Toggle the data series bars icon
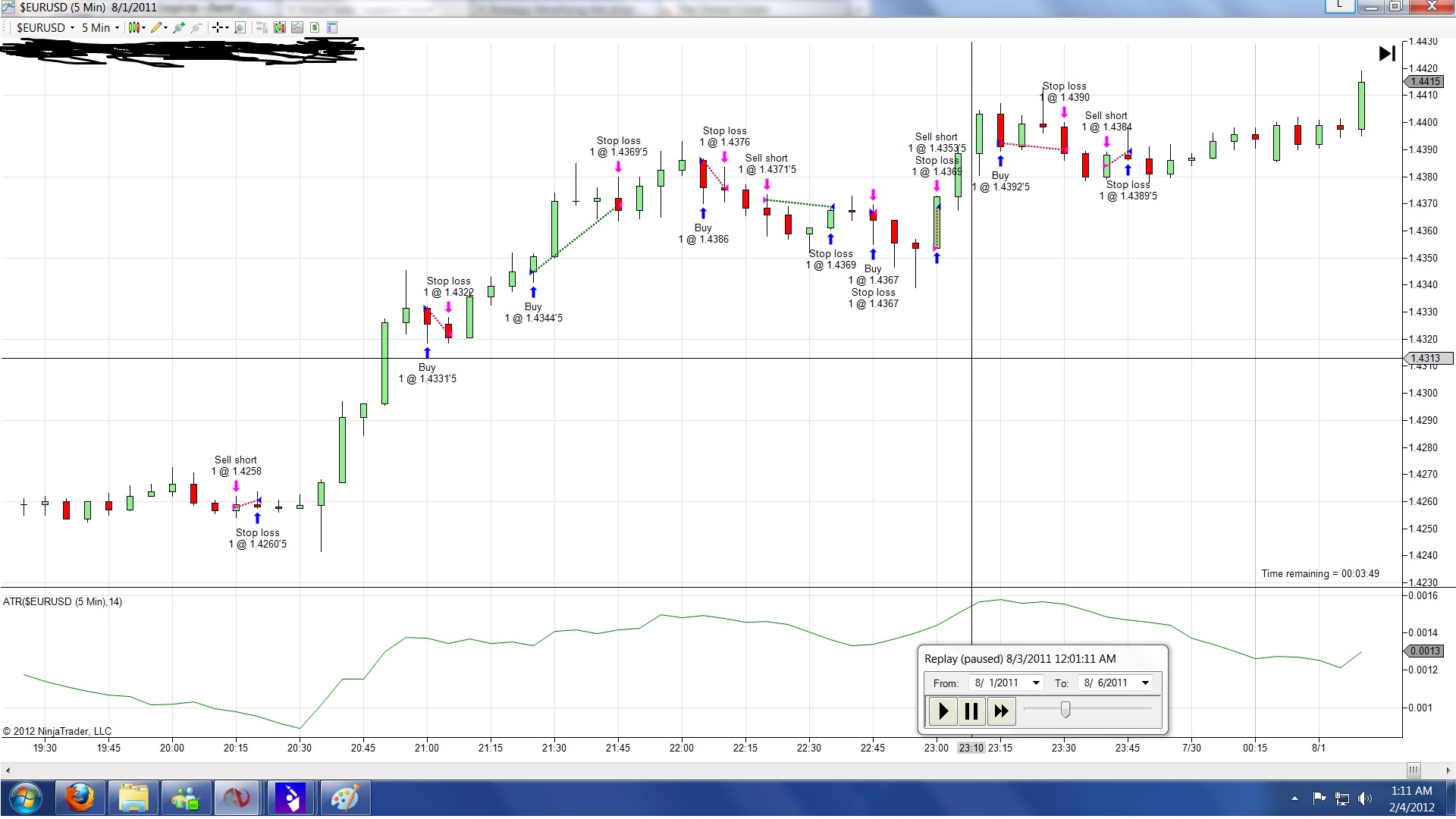This screenshot has height=819, width=1456. click(280, 27)
